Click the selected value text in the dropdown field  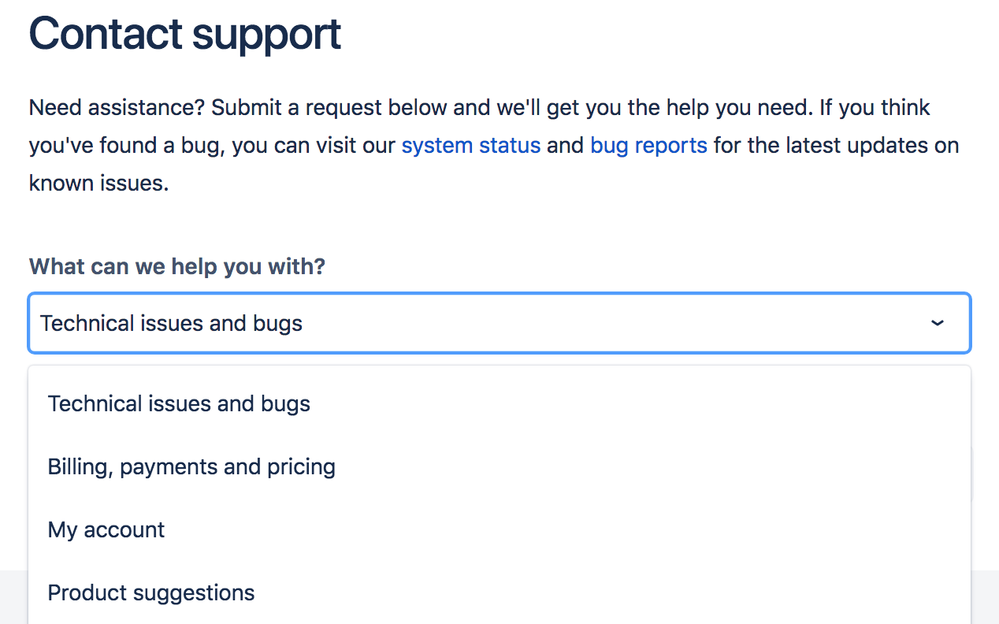click(x=171, y=323)
